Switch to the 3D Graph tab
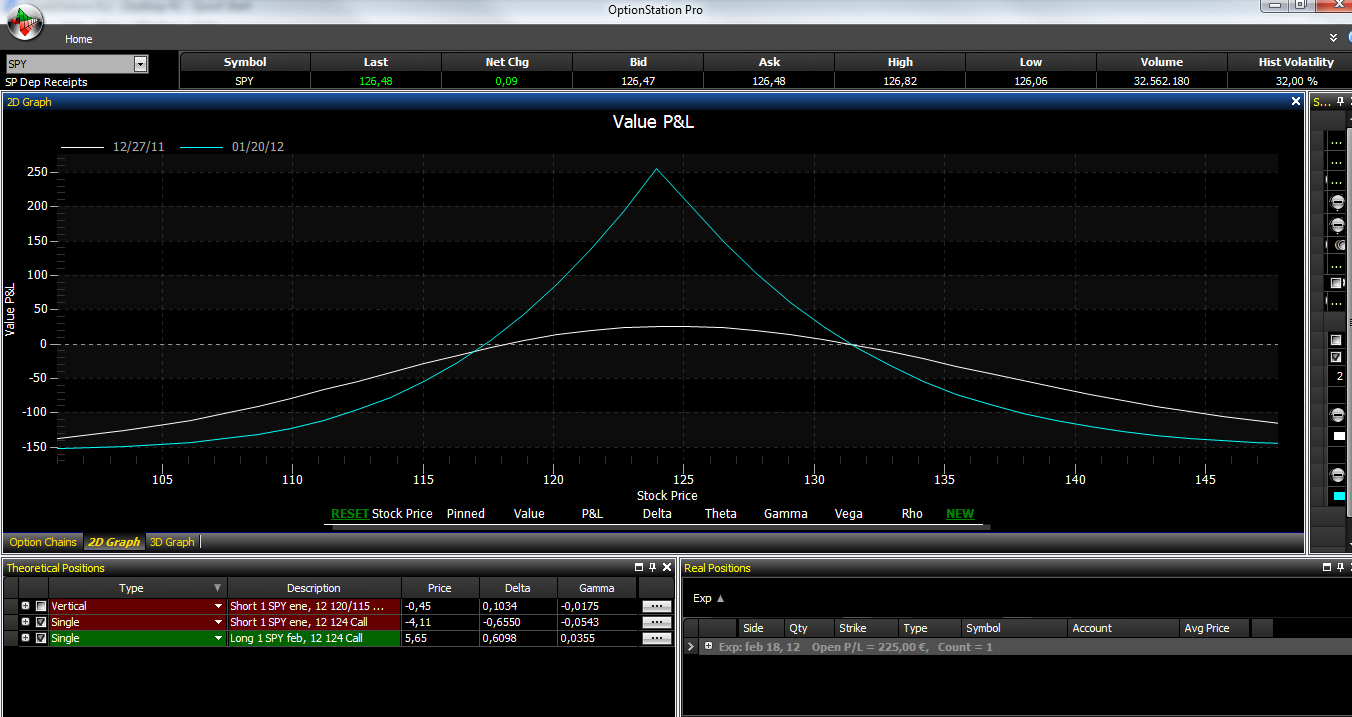Viewport: 1352px width, 717px height. (x=172, y=542)
